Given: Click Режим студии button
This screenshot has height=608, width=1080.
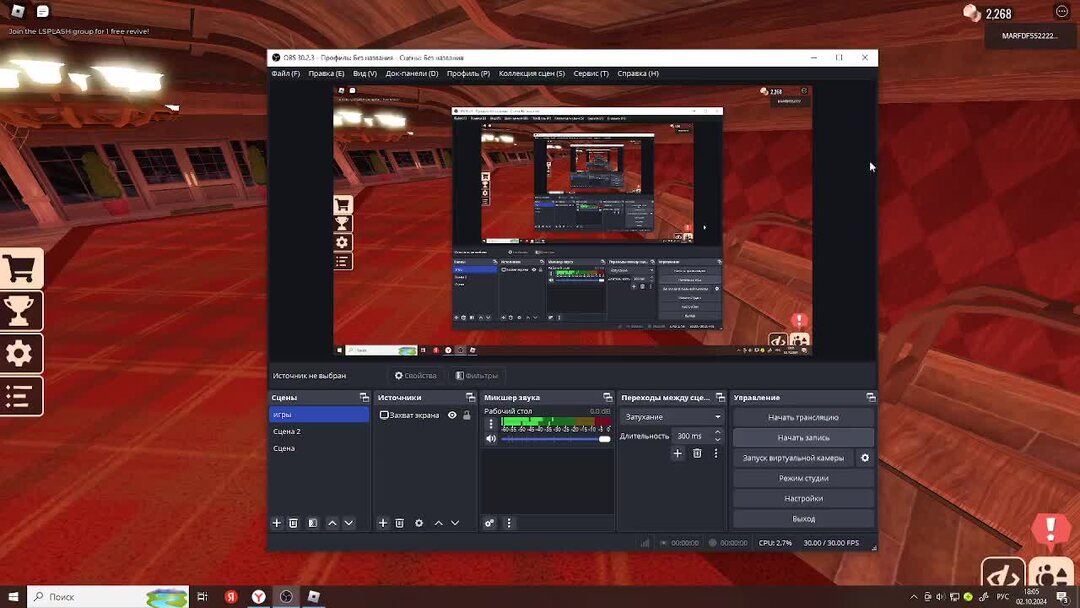Looking at the screenshot, I should [804, 479].
